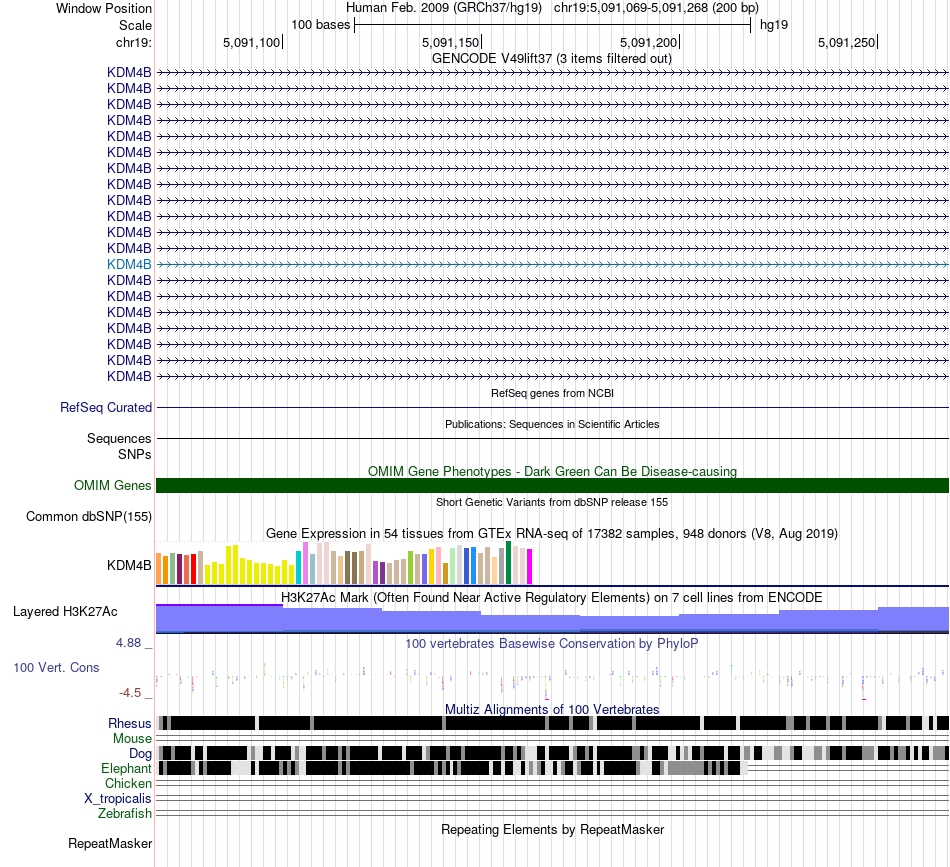This screenshot has width=950, height=867.
Task: Click the RepeatMasker track label
Action: point(110,843)
